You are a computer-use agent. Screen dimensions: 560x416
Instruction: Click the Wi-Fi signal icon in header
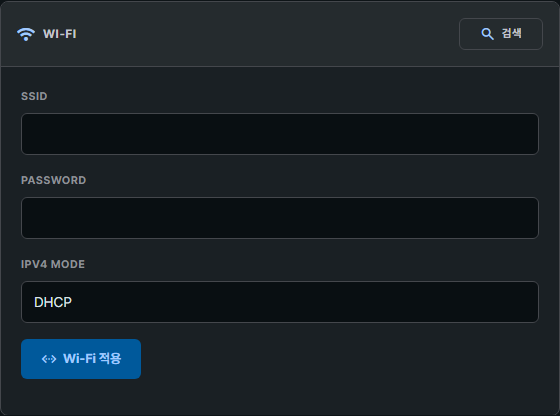pos(26,34)
